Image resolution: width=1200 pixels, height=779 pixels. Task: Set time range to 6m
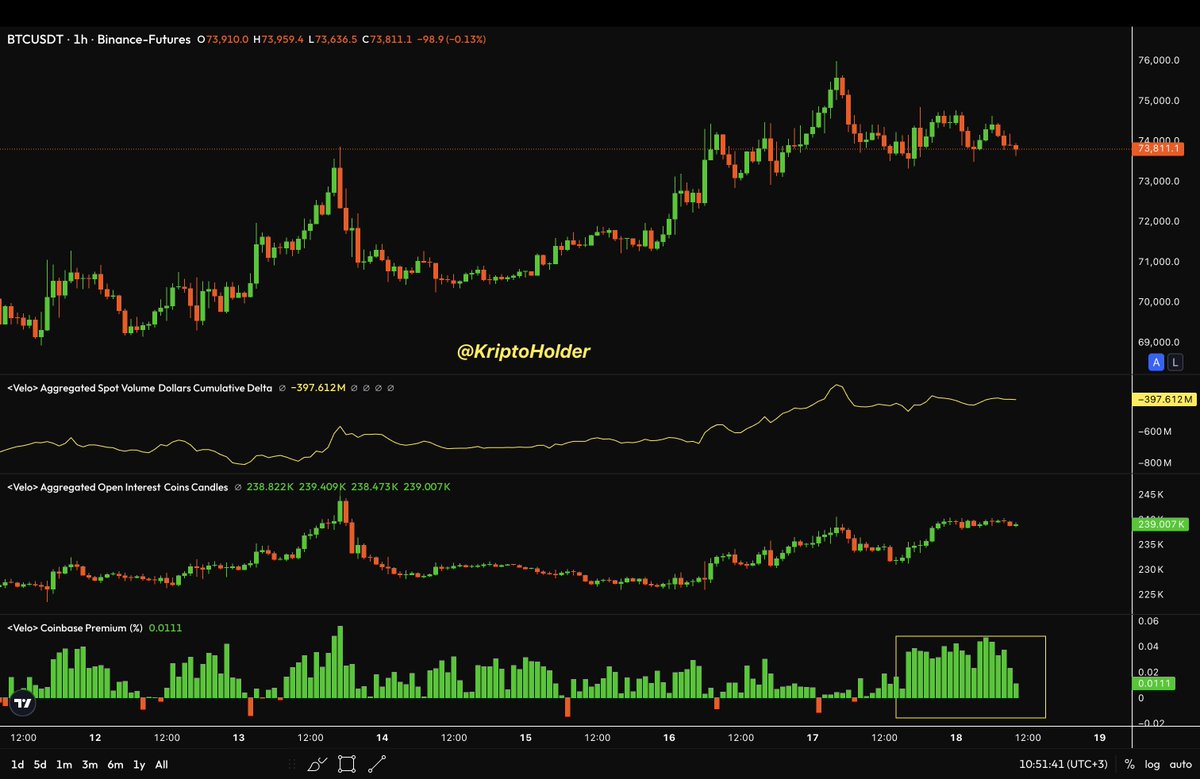(116, 764)
